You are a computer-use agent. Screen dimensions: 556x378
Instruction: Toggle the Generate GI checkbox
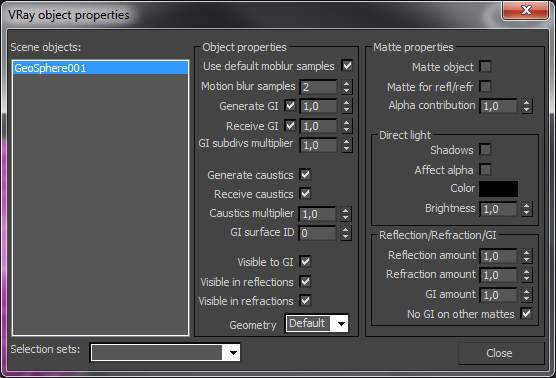(290, 106)
